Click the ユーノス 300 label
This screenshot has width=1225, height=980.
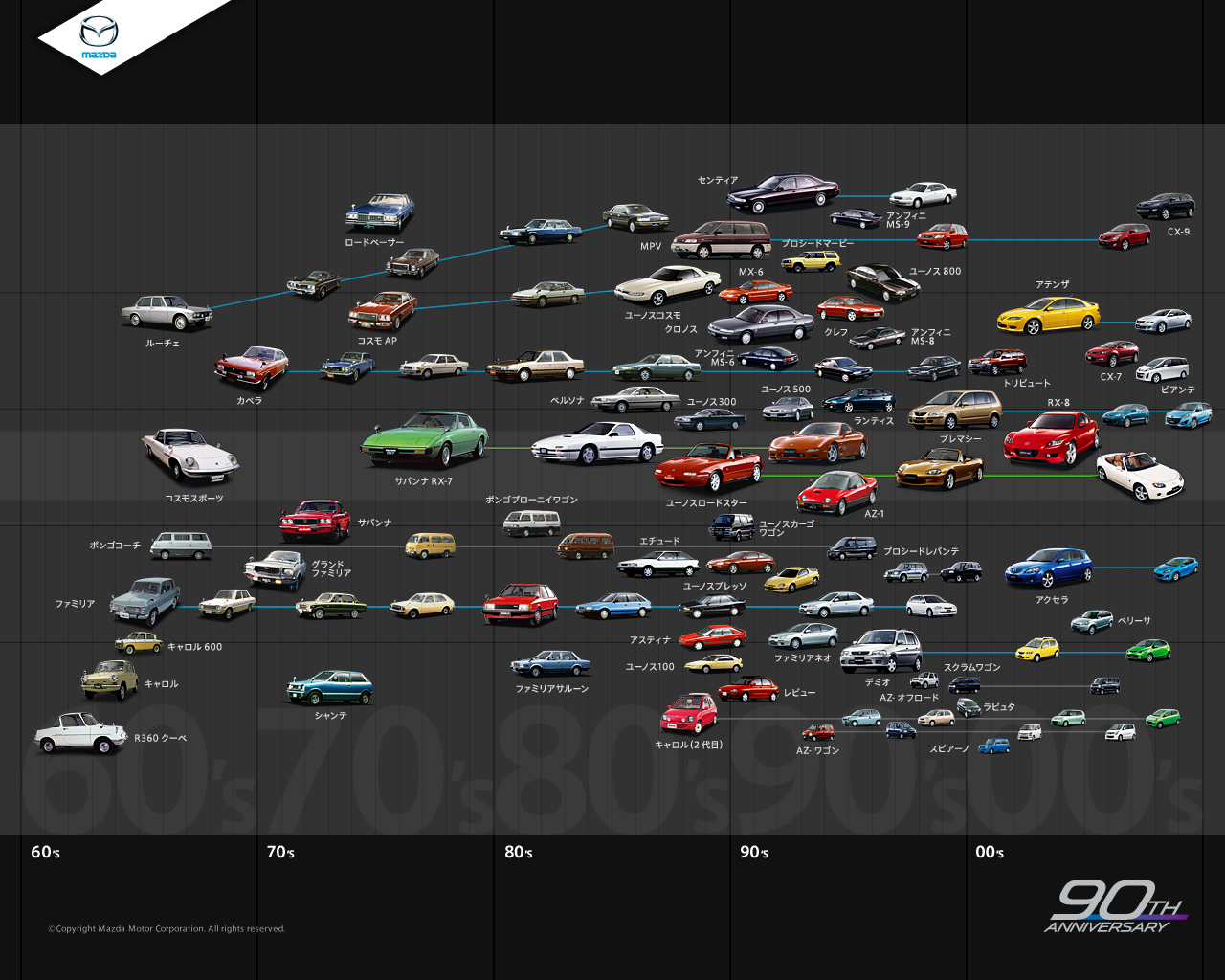click(711, 402)
